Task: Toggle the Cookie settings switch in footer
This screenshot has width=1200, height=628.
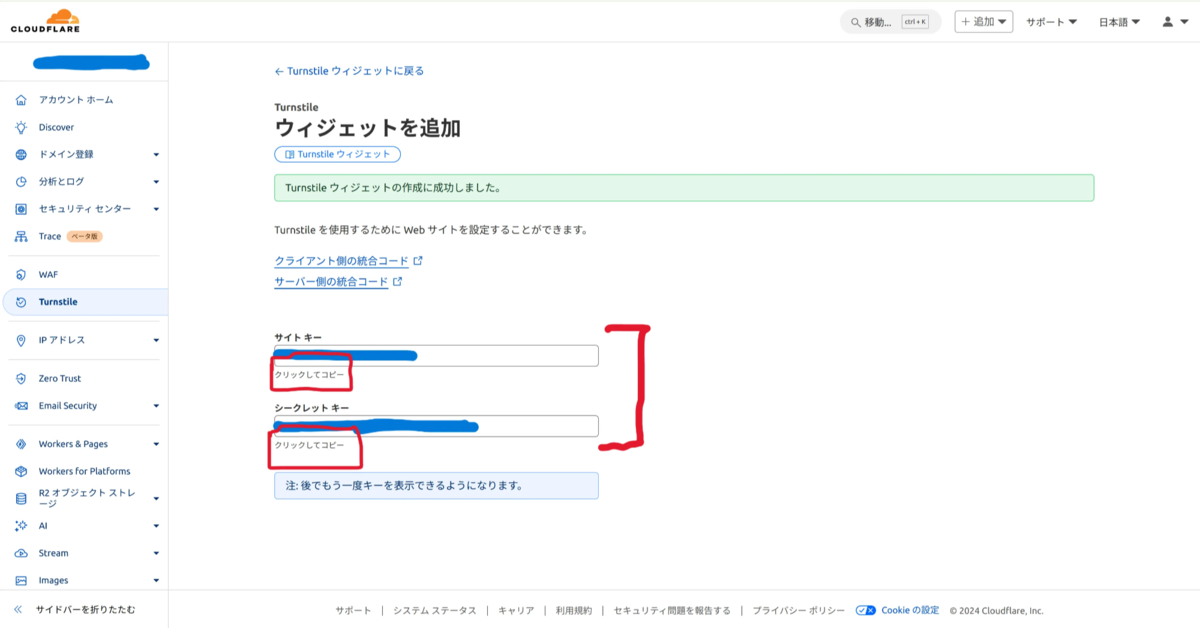Action: (x=866, y=610)
